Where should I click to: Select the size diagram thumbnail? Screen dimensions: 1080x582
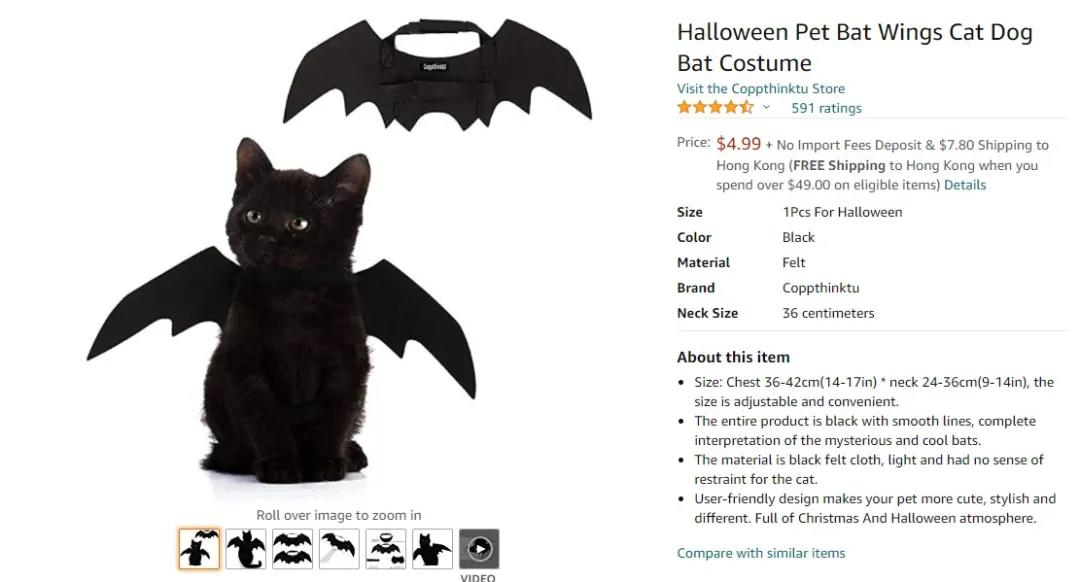[386, 549]
